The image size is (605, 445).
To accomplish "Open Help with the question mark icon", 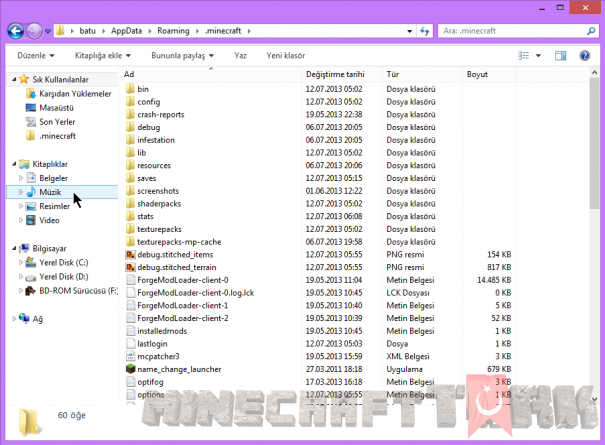I will click(585, 56).
